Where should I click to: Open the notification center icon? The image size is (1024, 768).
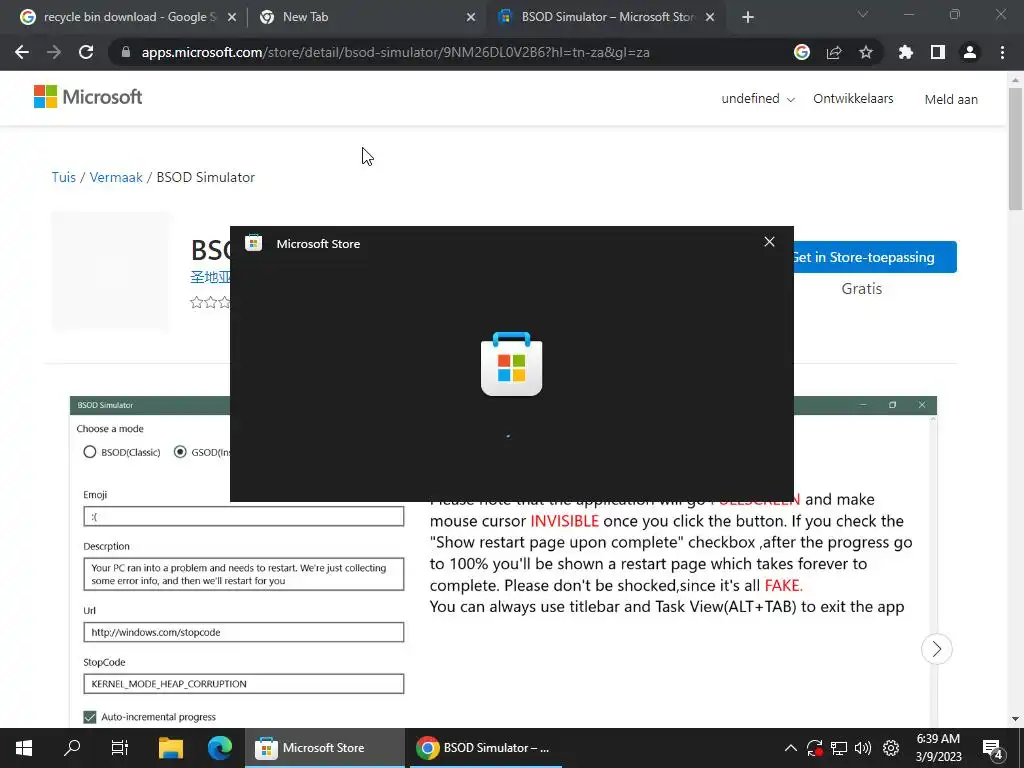pyautogui.click(x=992, y=749)
